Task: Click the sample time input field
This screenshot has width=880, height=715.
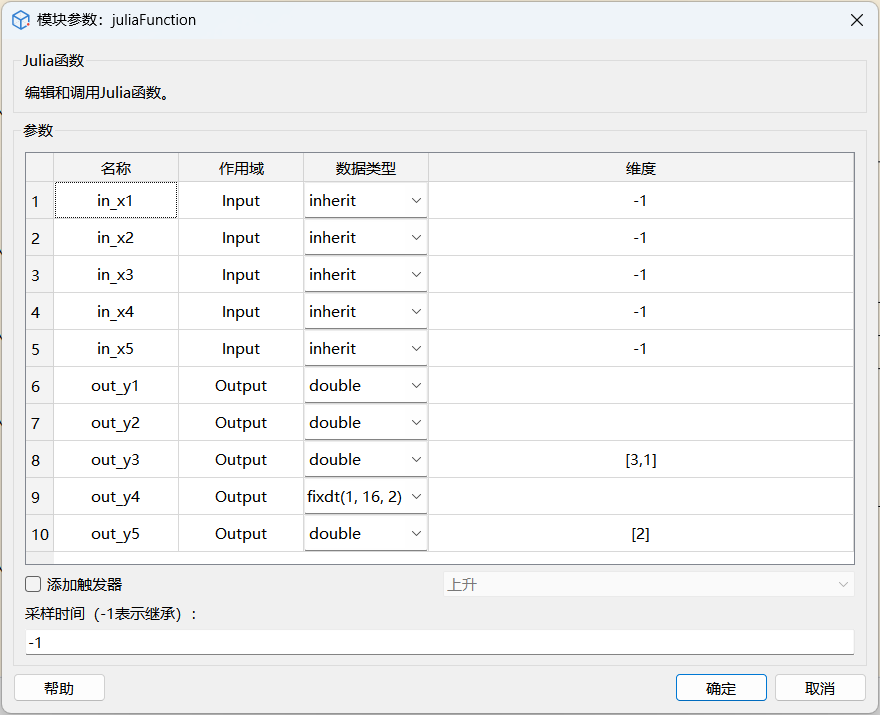Action: tap(440, 642)
